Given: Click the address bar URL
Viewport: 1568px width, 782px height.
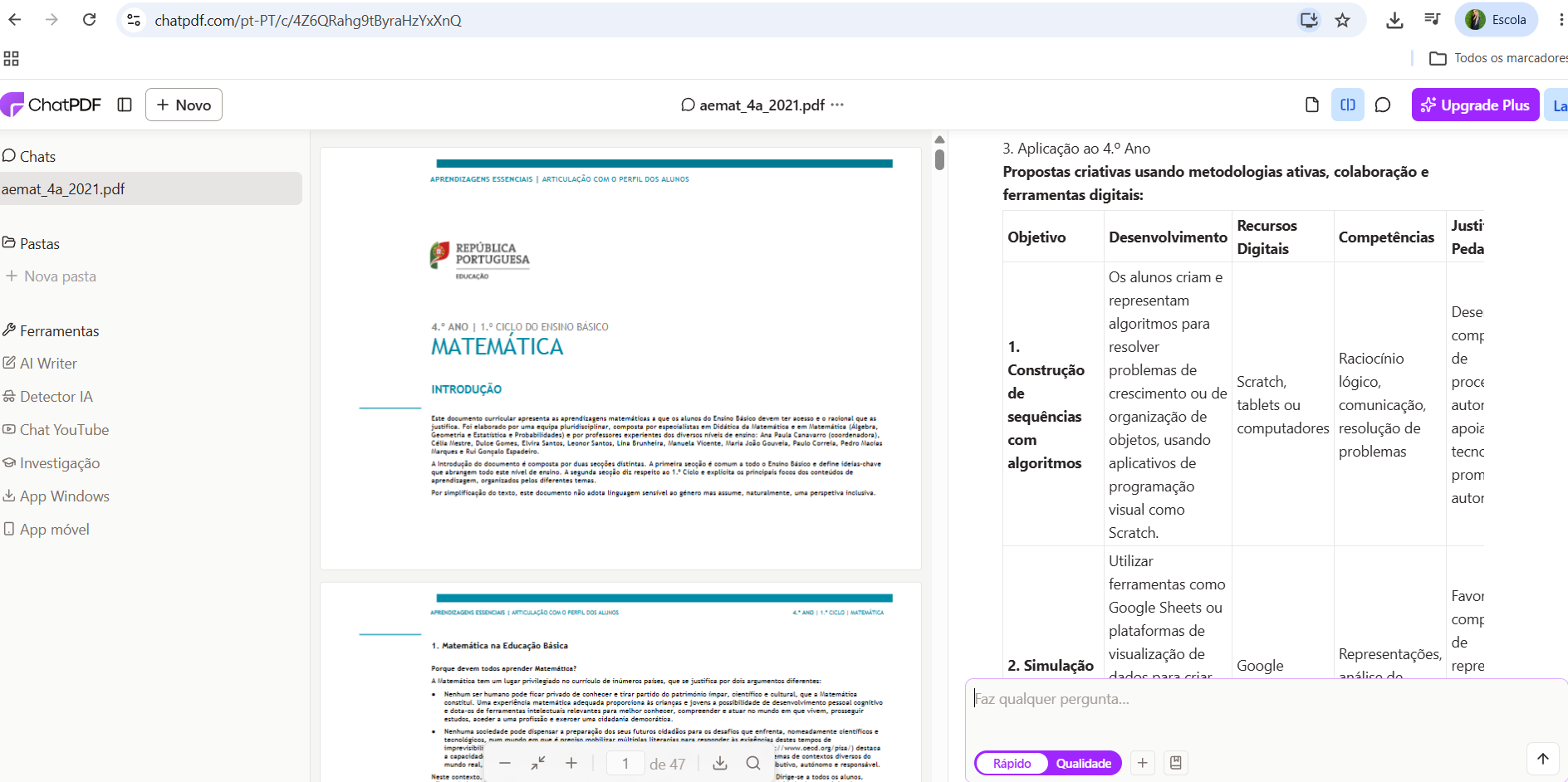Looking at the screenshot, I should (308, 20).
